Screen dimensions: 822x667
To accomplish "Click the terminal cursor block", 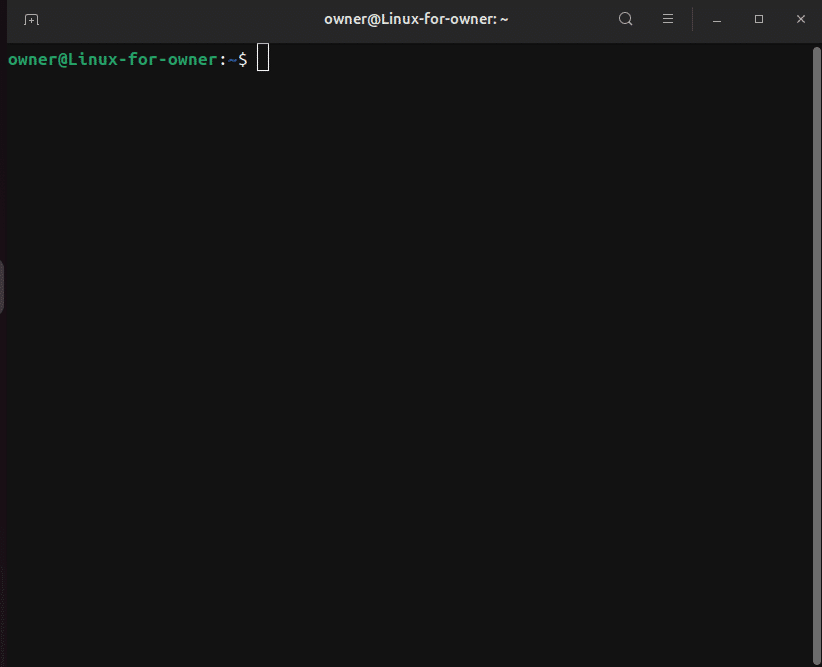I will coord(263,57).
